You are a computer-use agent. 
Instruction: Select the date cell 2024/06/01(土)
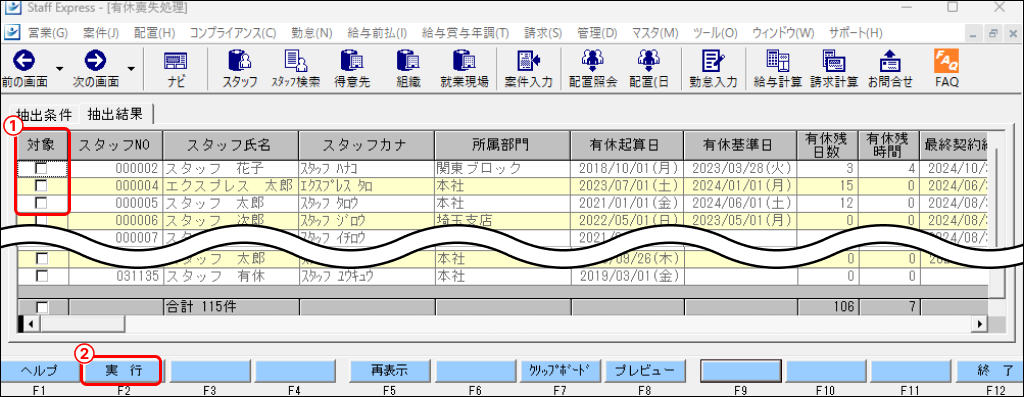[741, 202]
